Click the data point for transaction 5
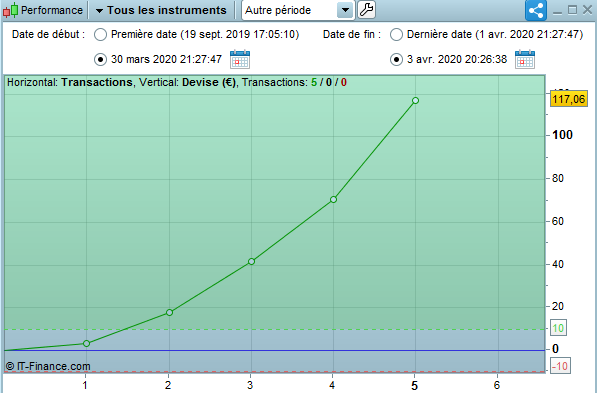The image size is (597, 393). tap(415, 101)
